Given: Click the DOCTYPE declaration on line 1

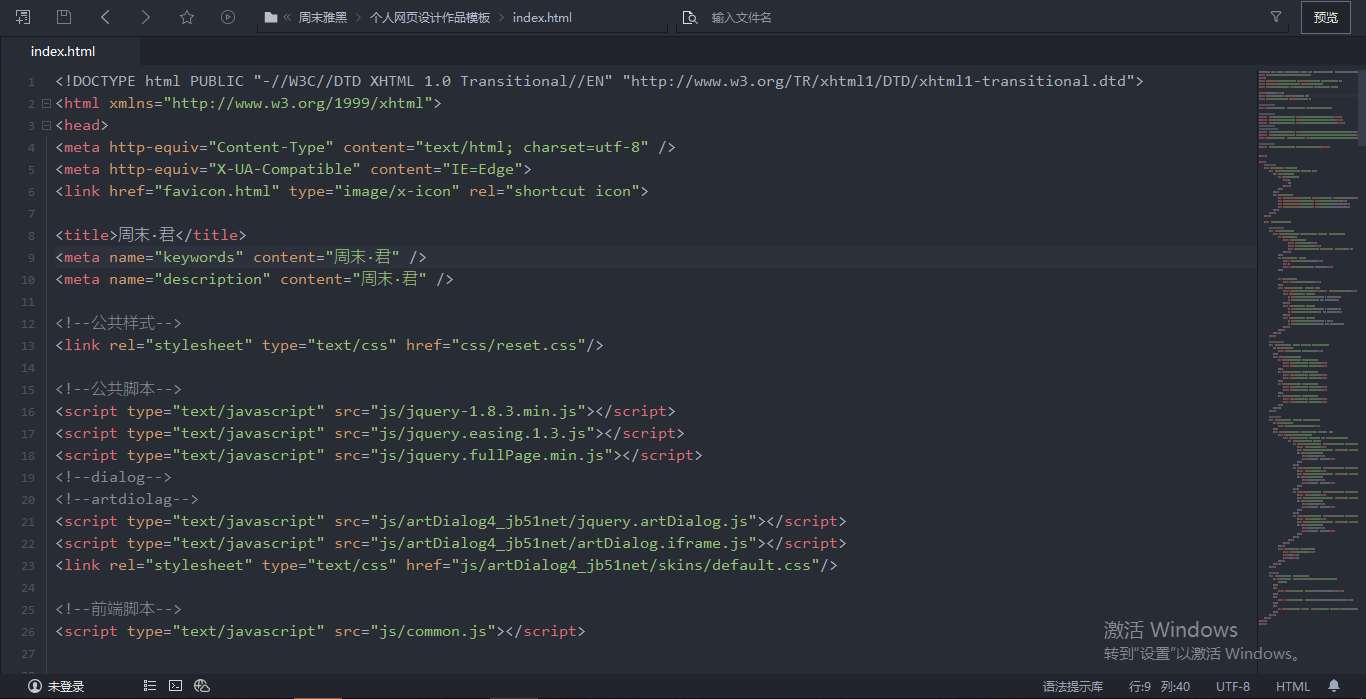Looking at the screenshot, I should point(600,81).
